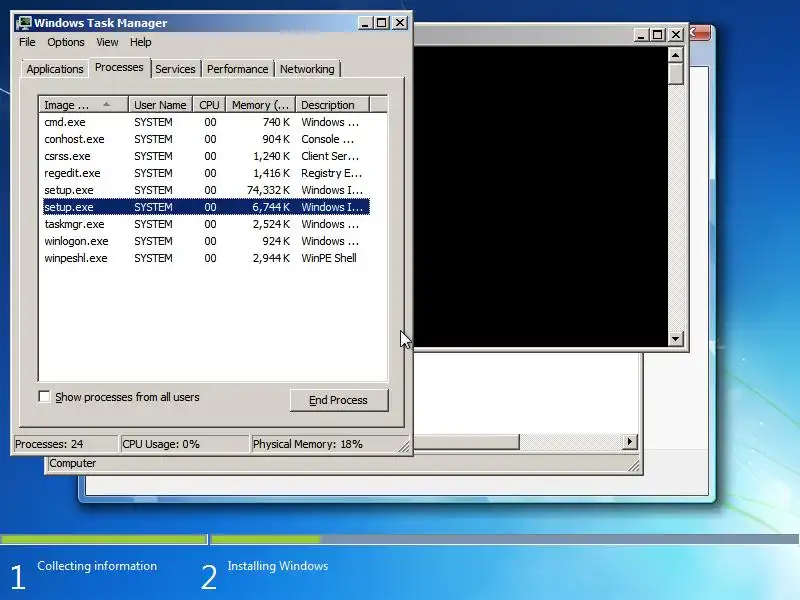
Task: Close the black console window
Action: click(676, 35)
